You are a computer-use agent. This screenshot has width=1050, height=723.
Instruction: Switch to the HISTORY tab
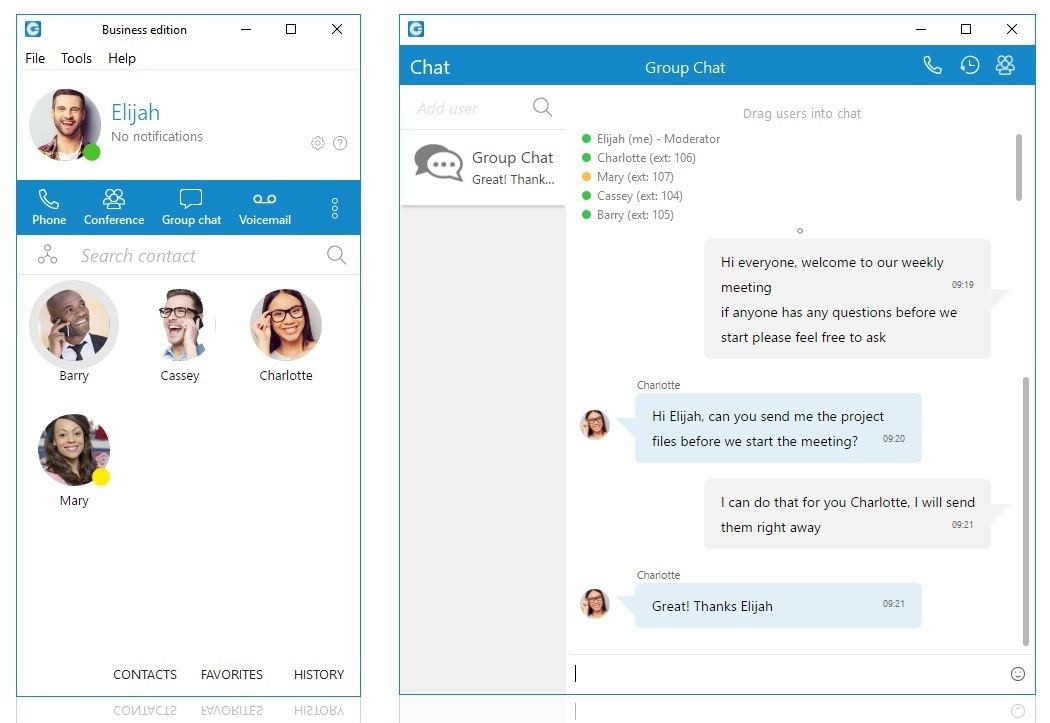point(318,675)
